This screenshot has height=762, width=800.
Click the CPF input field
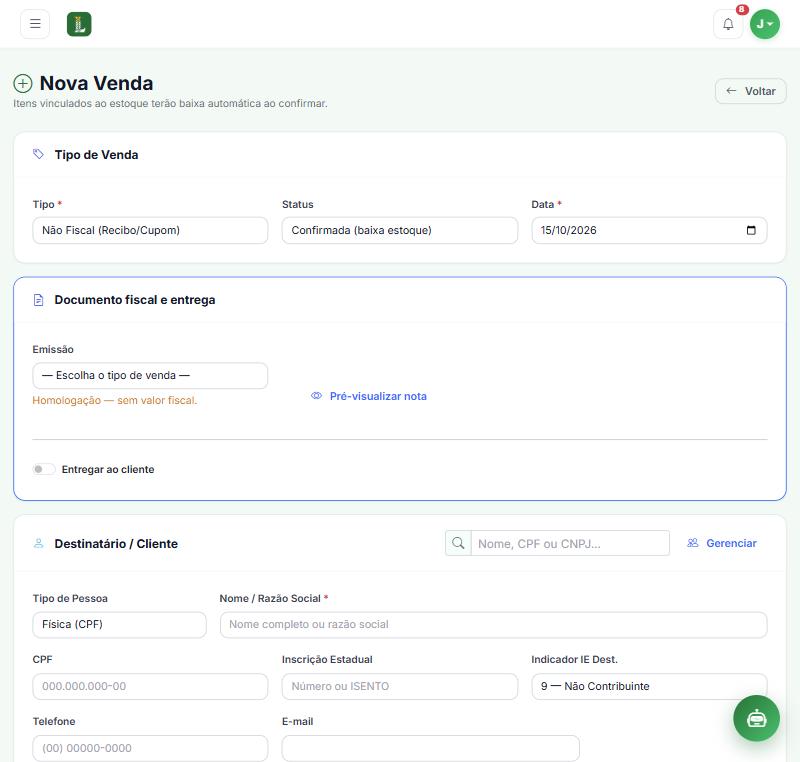pyautogui.click(x=150, y=686)
